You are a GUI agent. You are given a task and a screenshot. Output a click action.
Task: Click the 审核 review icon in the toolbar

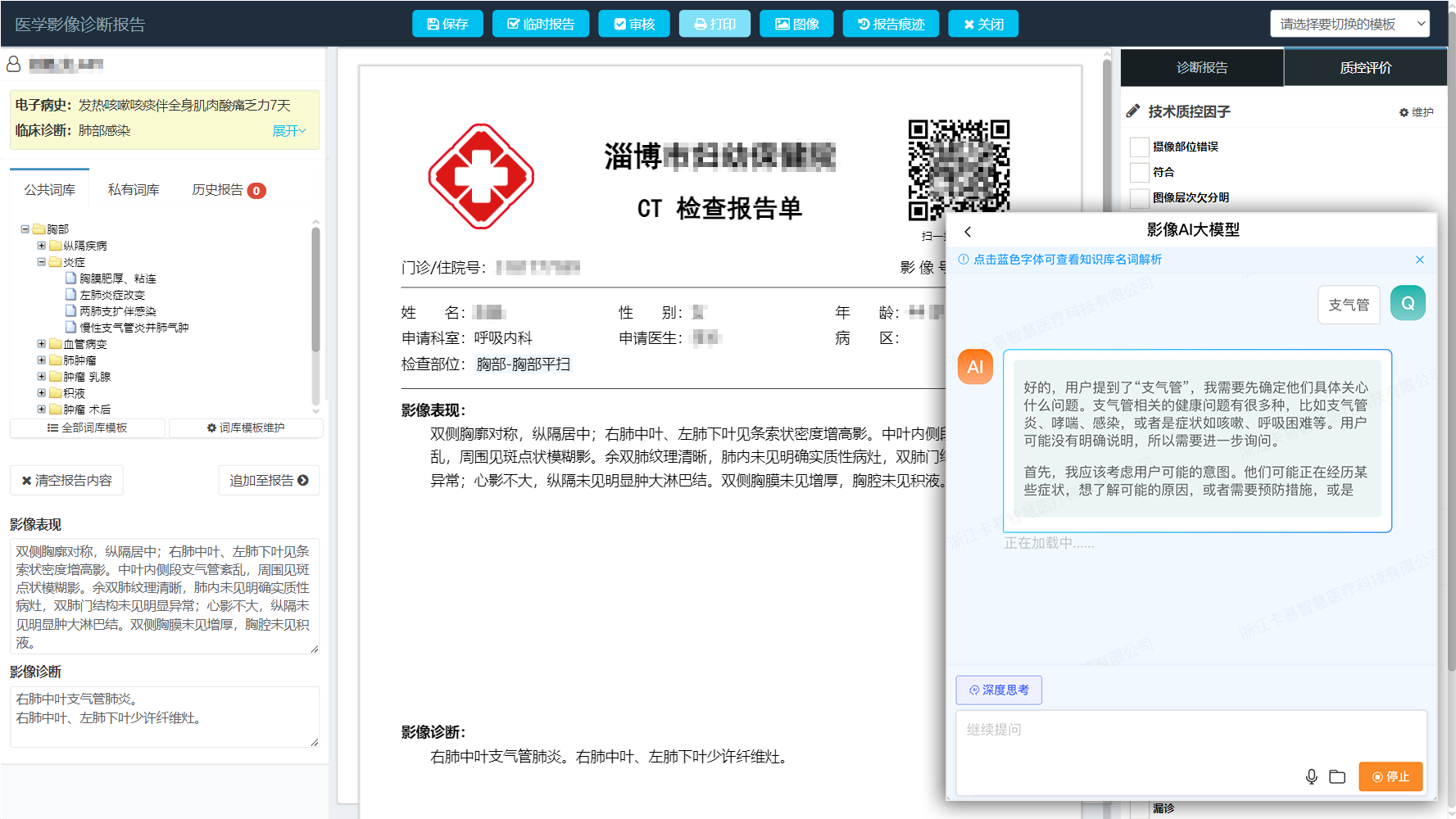[x=619, y=24]
